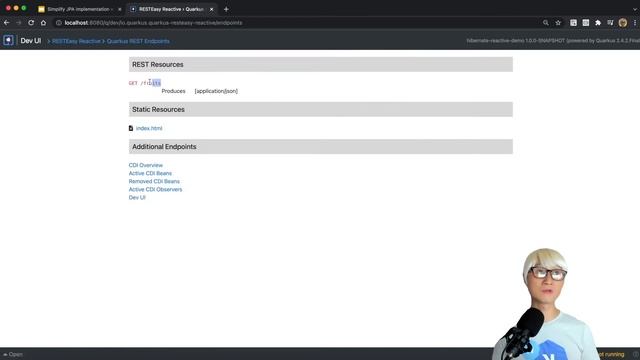Image resolution: width=640 pixels, height=360 pixels.
Task: Click the site info icon beside localhost
Action: click(x=59, y=23)
